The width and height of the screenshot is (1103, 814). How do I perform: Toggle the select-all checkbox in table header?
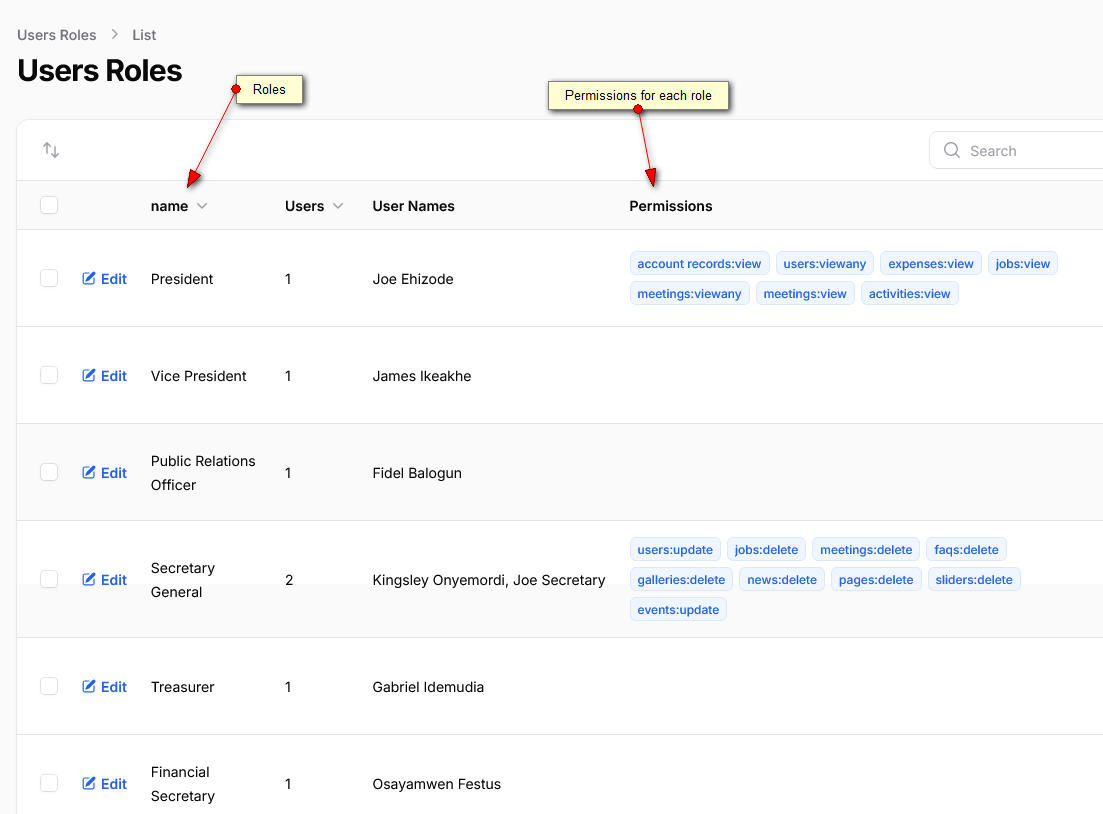49,205
